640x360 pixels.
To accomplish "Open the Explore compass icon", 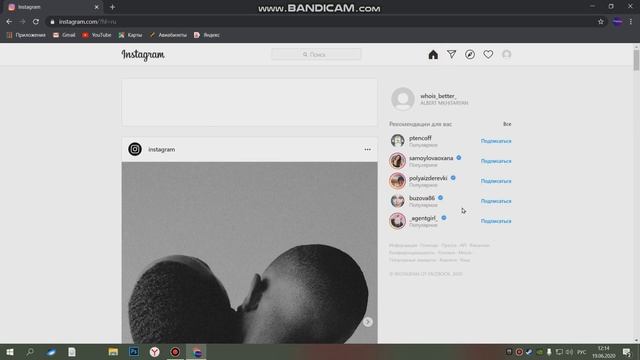I will pos(470,54).
